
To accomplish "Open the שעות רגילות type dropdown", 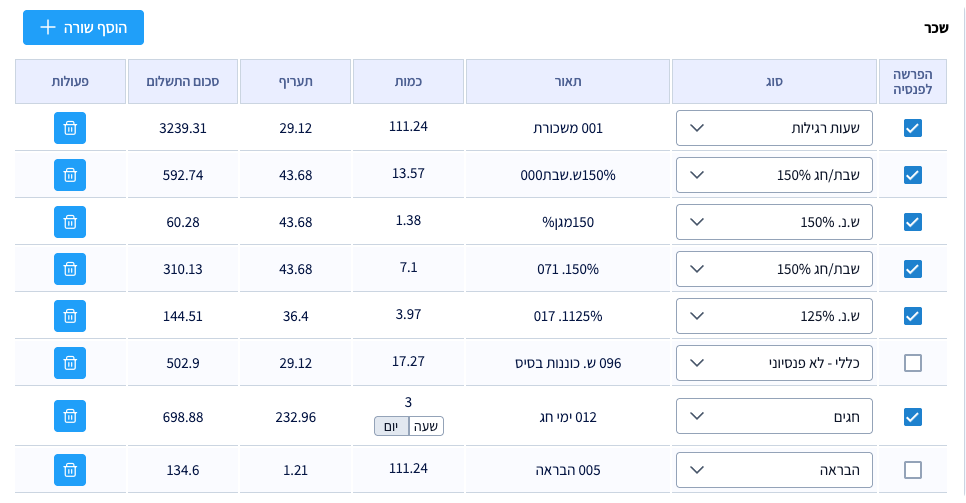I will [x=774, y=128].
